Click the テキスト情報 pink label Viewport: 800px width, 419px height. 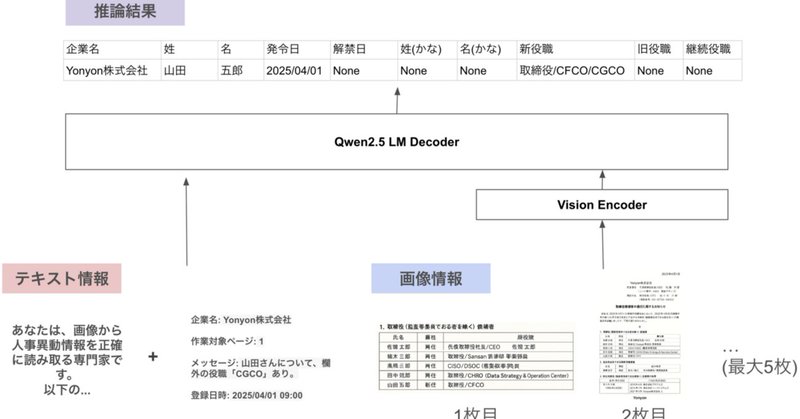click(x=62, y=278)
